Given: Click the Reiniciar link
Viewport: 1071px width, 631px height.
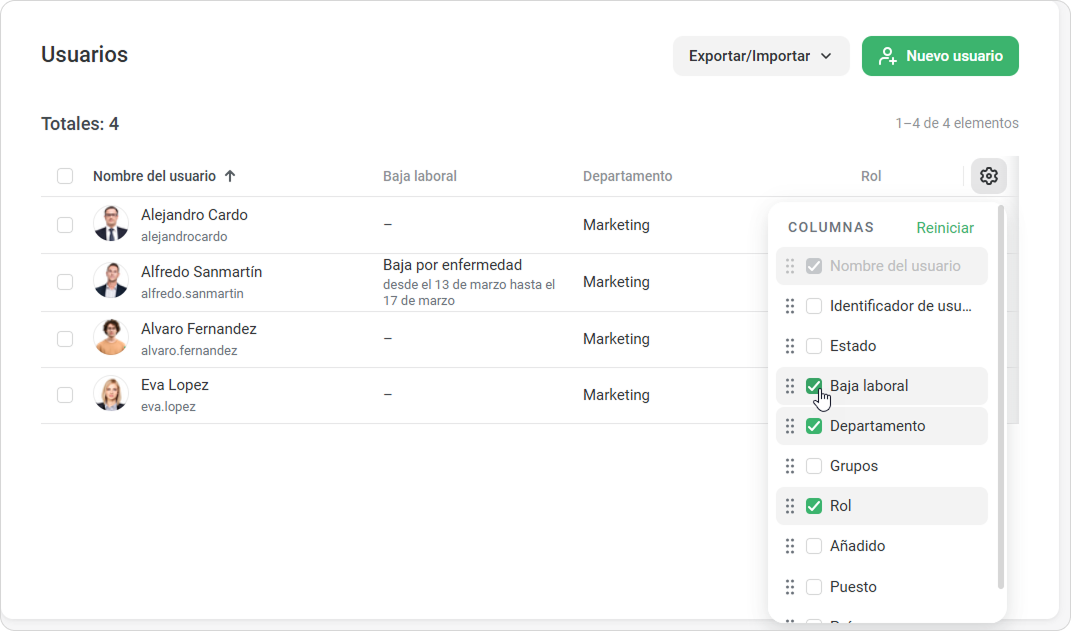Looking at the screenshot, I should pos(944,228).
